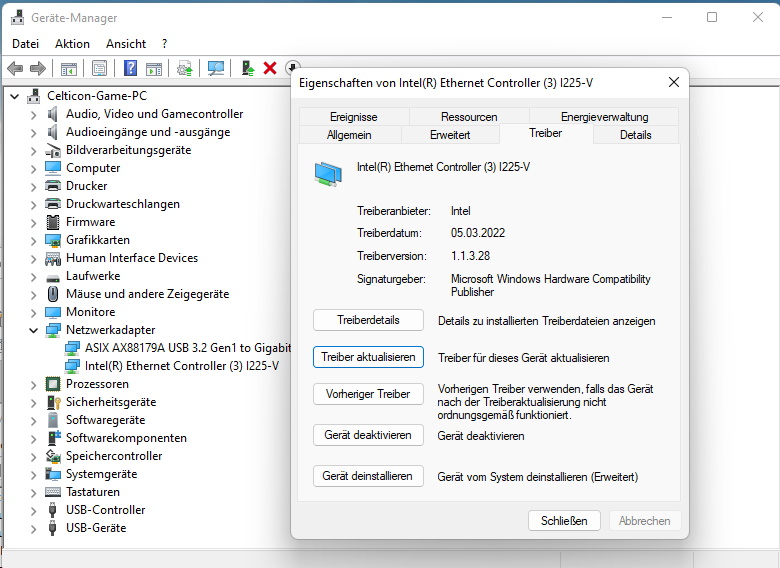
Task: Click the blue Help question mark icon
Action: pos(130,68)
